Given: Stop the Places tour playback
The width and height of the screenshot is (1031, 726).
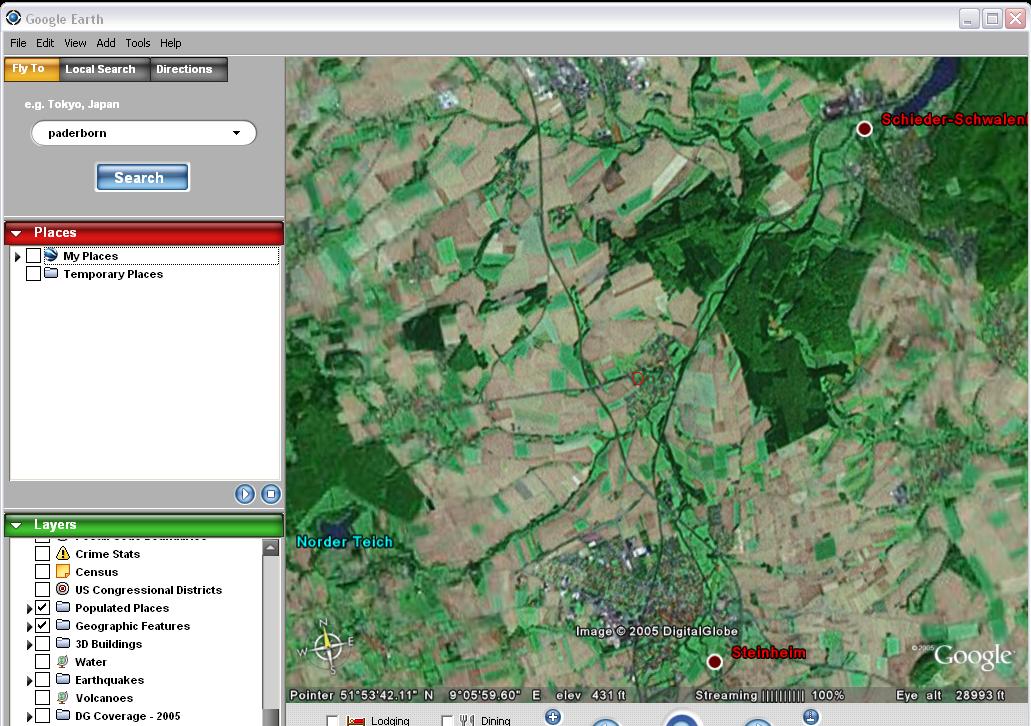Looking at the screenshot, I should tap(271, 494).
